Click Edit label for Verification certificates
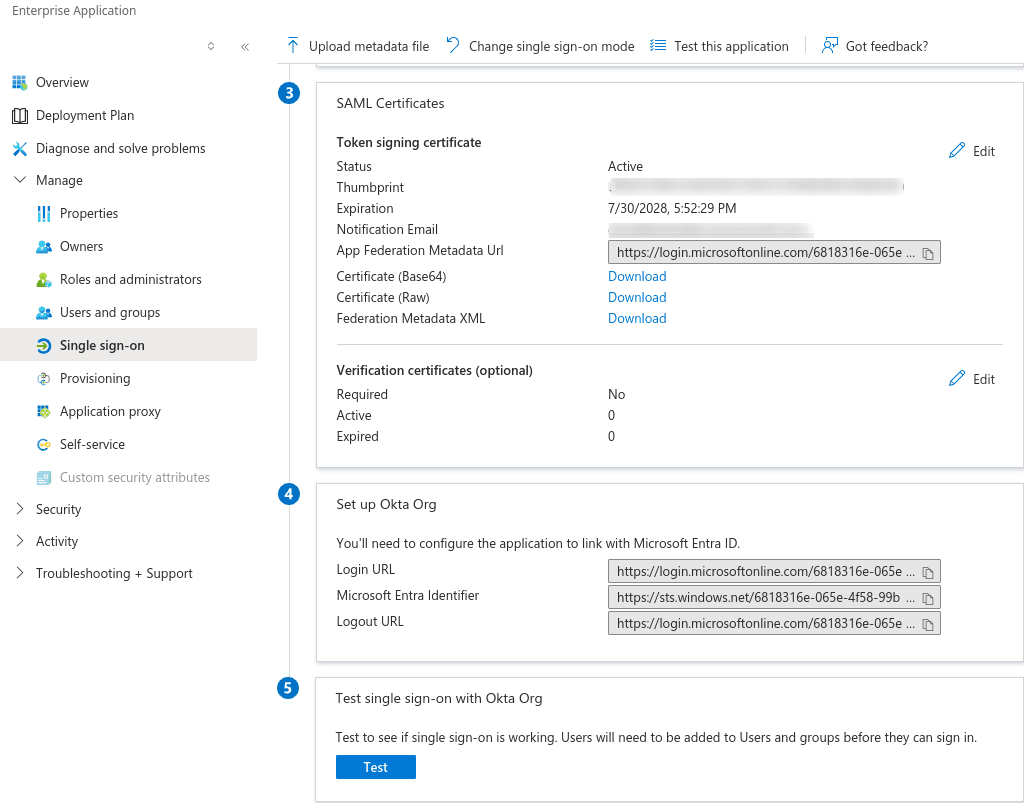The height and width of the screenshot is (803, 1024). pos(984,379)
